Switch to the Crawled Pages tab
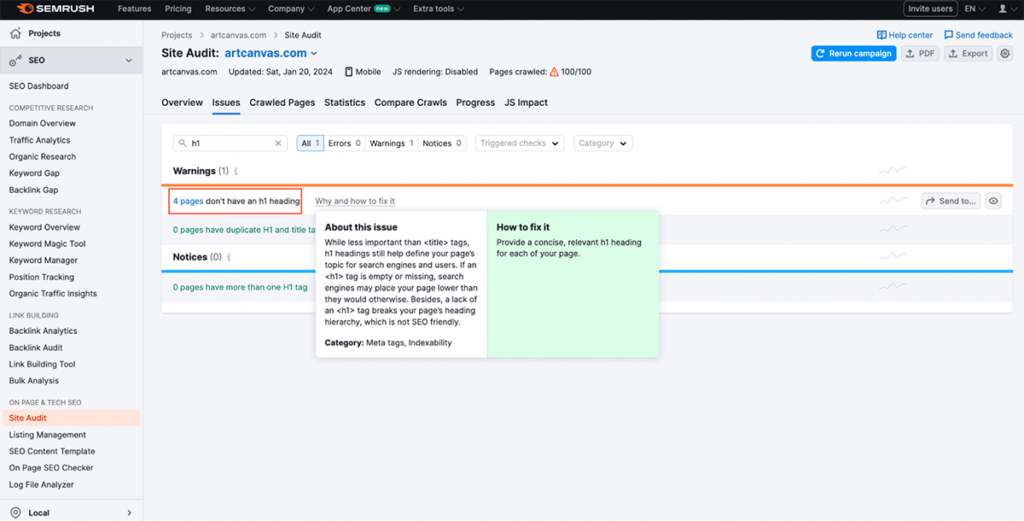 (x=282, y=103)
